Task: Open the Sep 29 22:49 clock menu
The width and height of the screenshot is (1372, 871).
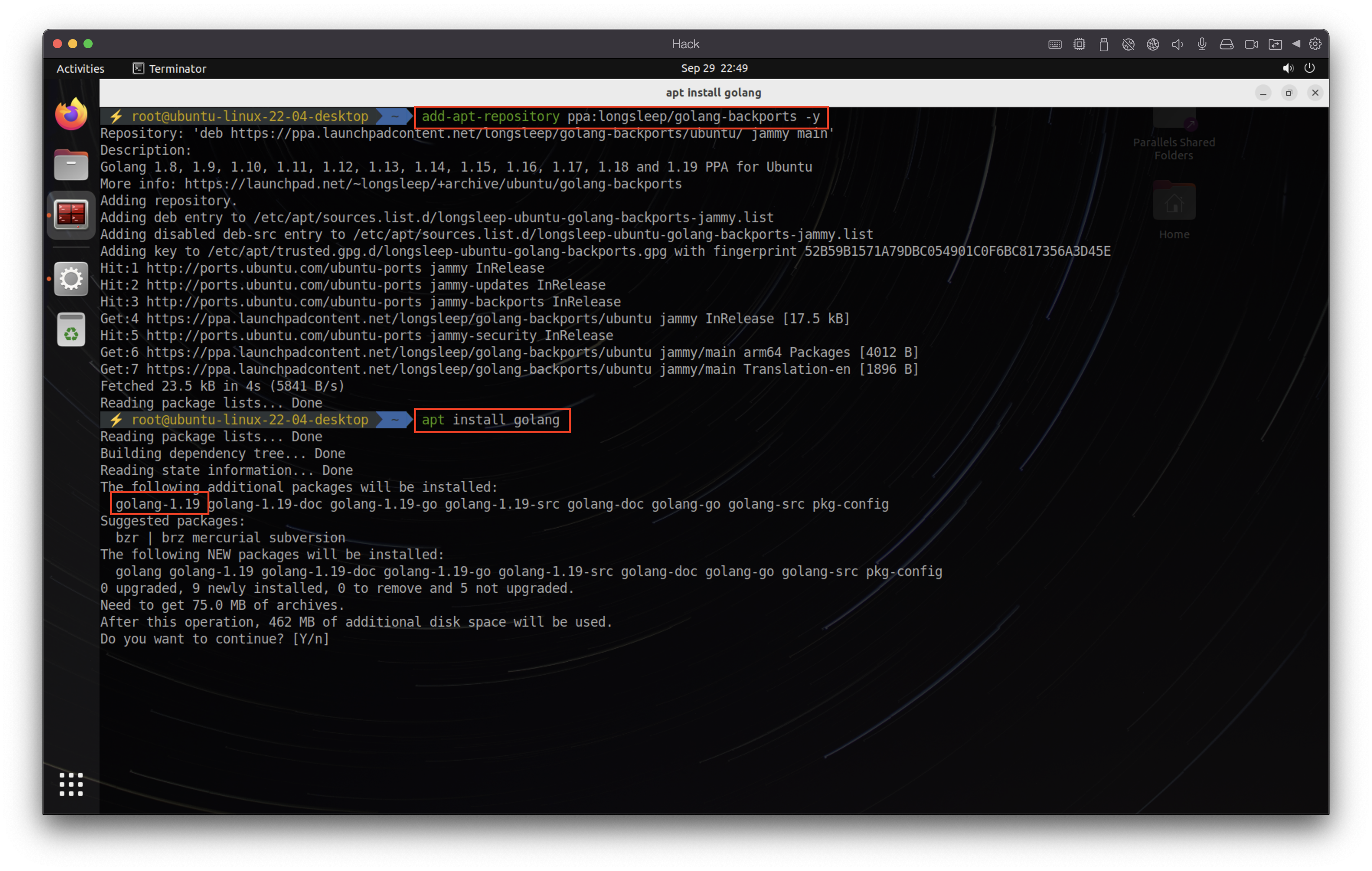Action: pyautogui.click(x=714, y=69)
